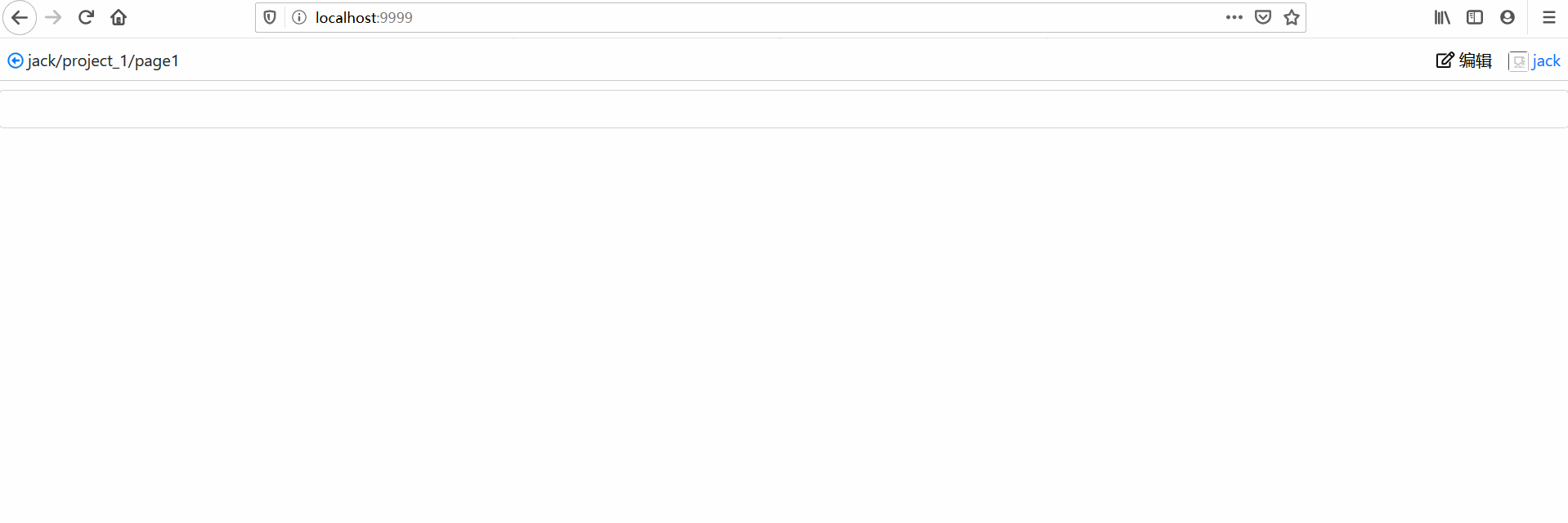The image size is (1568, 523).
Task: Save page to Pocket
Action: point(1263,17)
